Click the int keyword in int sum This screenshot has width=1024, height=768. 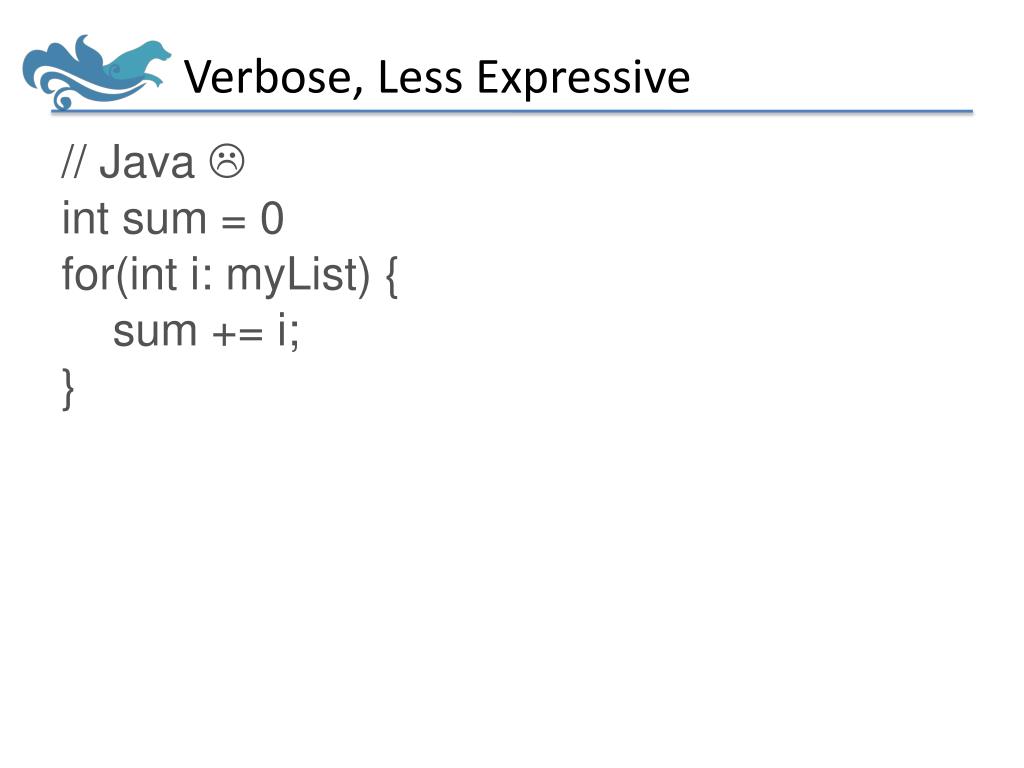(x=85, y=218)
